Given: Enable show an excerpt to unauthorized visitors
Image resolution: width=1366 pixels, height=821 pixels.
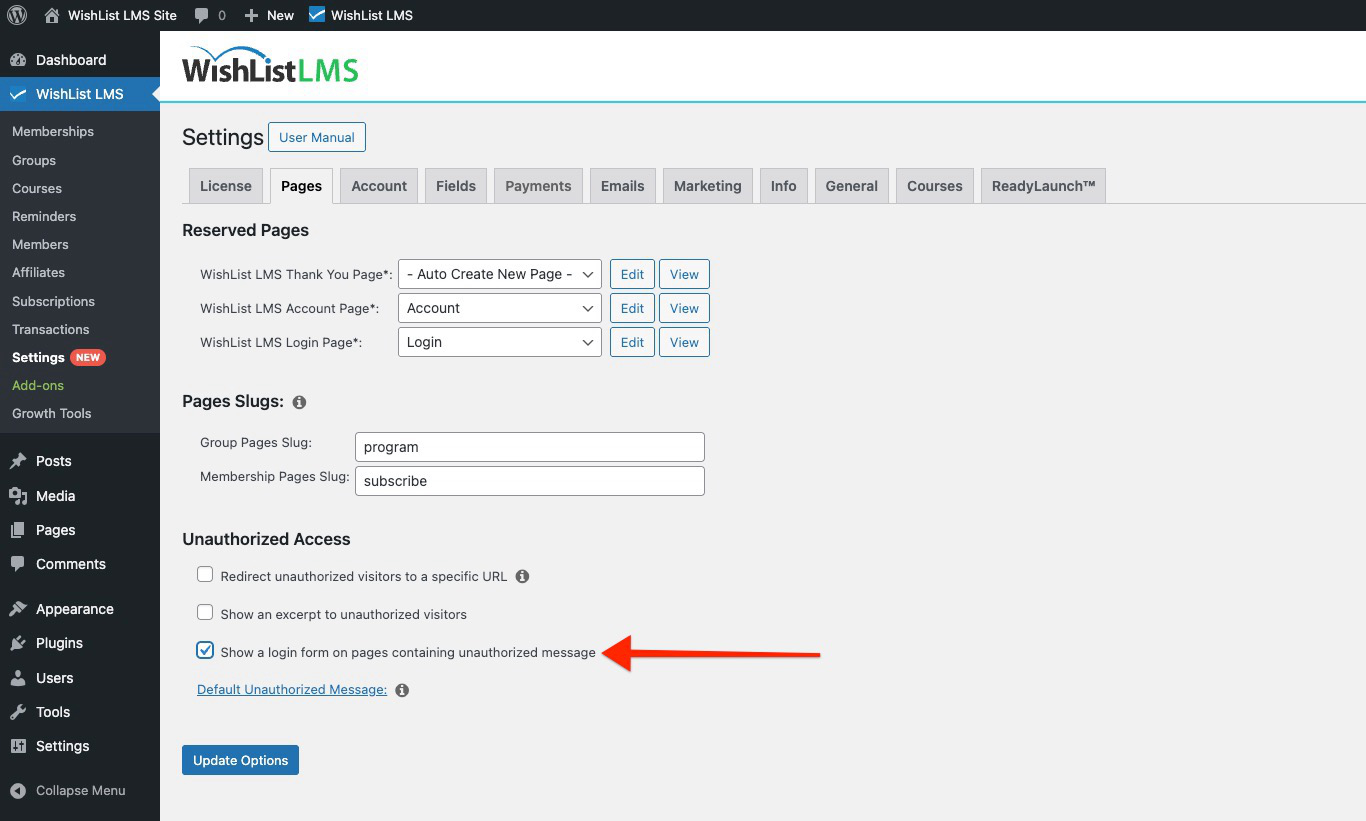Looking at the screenshot, I should coord(205,612).
